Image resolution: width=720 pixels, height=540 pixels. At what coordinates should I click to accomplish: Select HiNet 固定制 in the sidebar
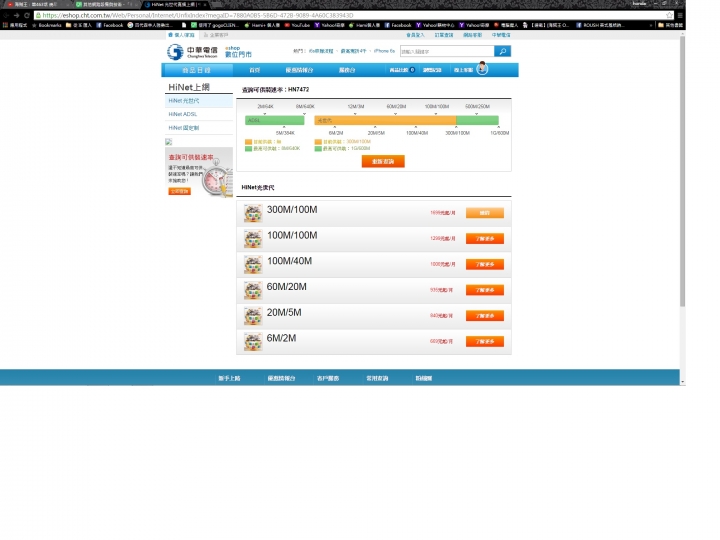(199, 128)
